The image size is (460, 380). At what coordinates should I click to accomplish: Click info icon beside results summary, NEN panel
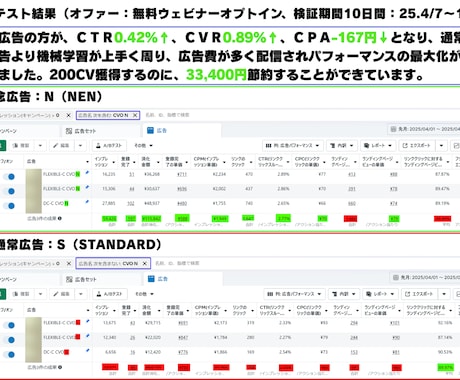pos(60,219)
